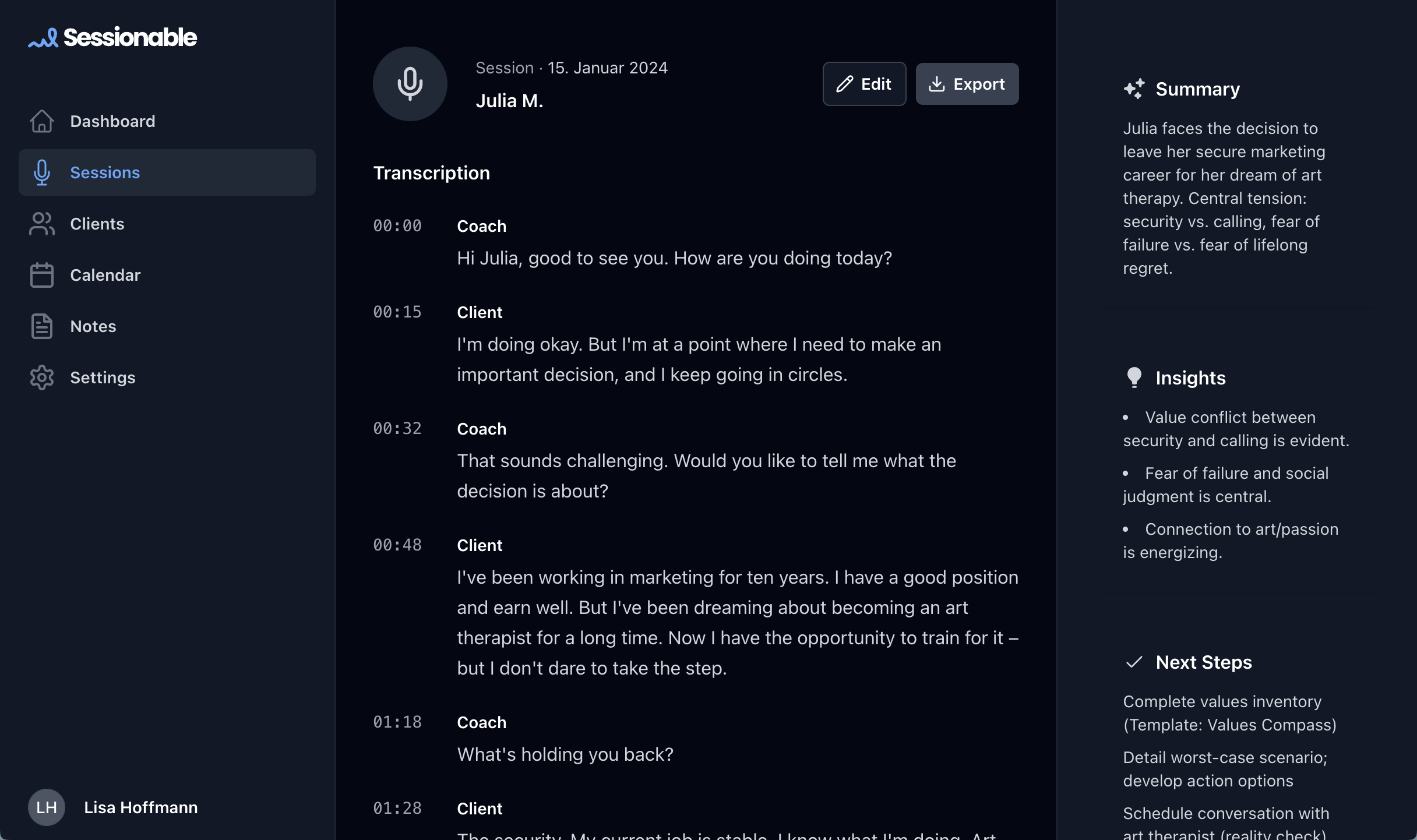Click the Dashboard home icon
The width and height of the screenshot is (1417, 840).
[42, 121]
